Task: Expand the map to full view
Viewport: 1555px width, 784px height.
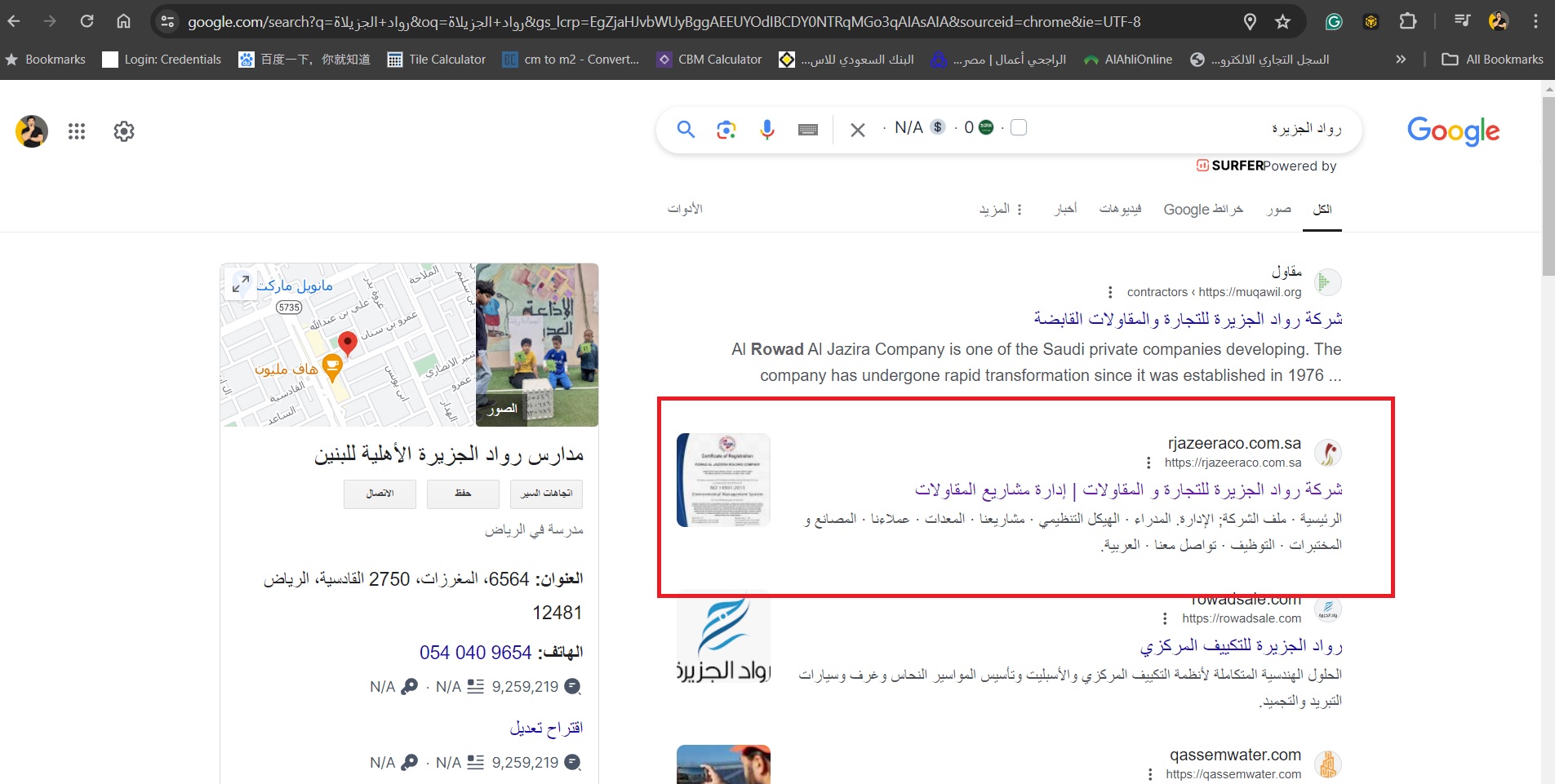Action: 241,284
